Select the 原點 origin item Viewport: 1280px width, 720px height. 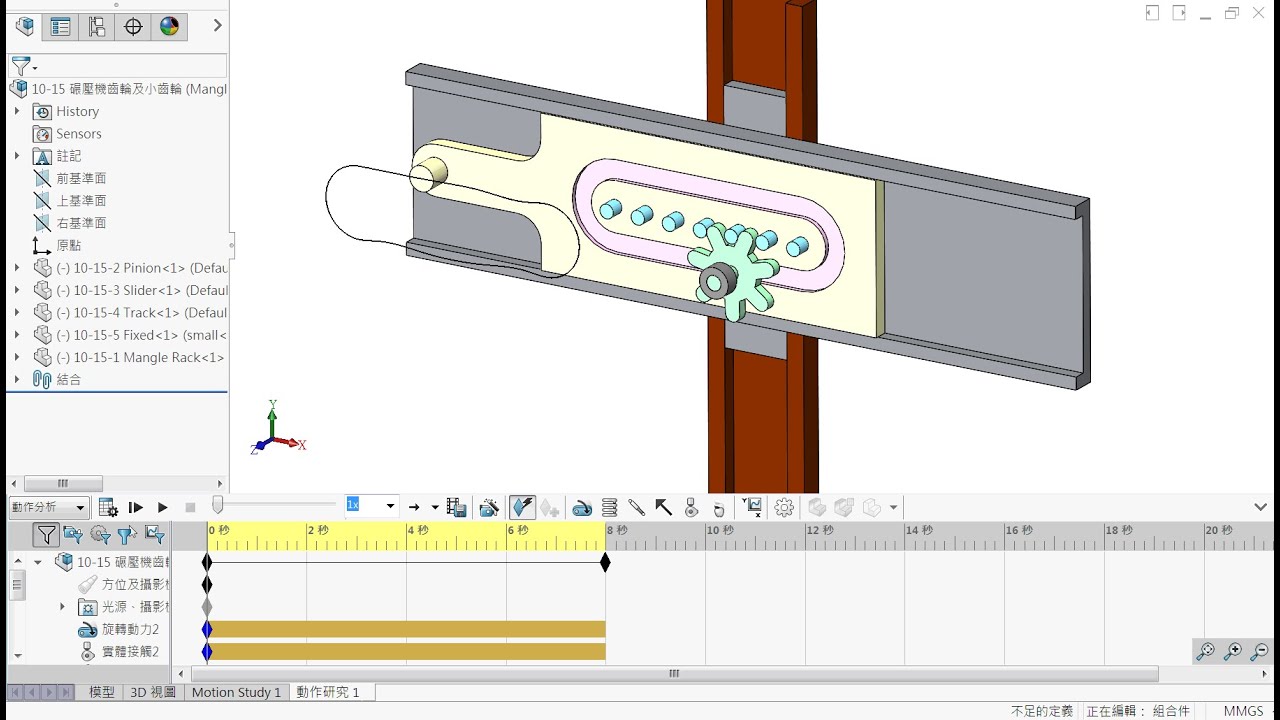(57, 245)
